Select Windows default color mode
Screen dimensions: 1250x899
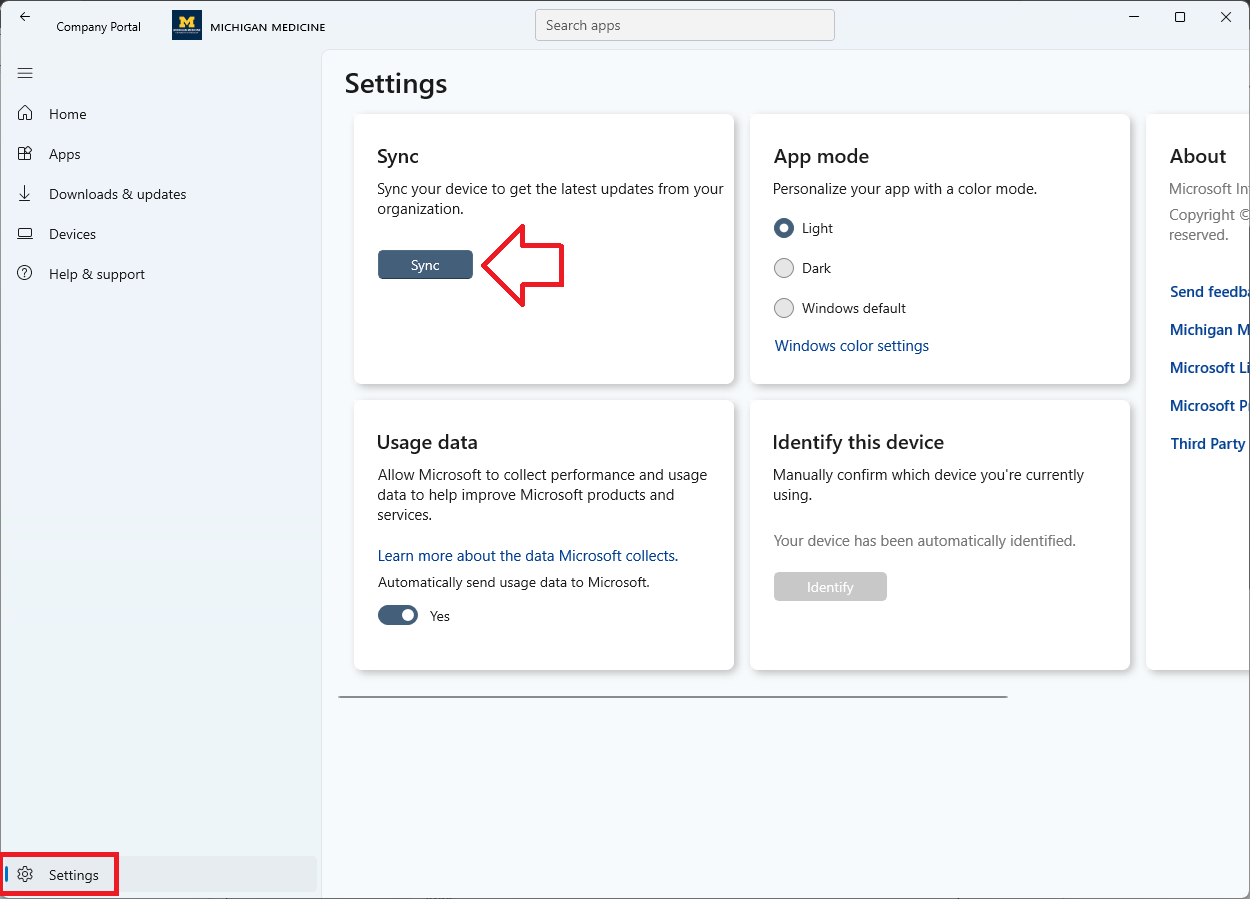784,308
